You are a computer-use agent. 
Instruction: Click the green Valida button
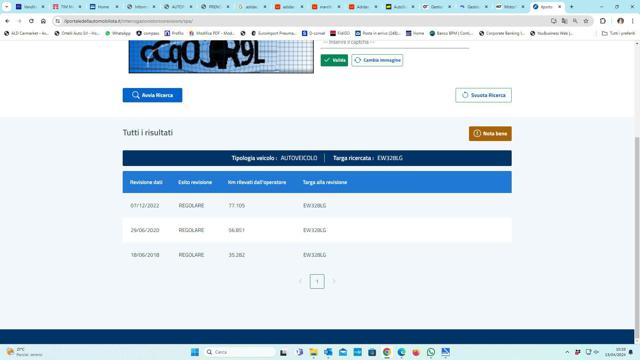(334, 60)
